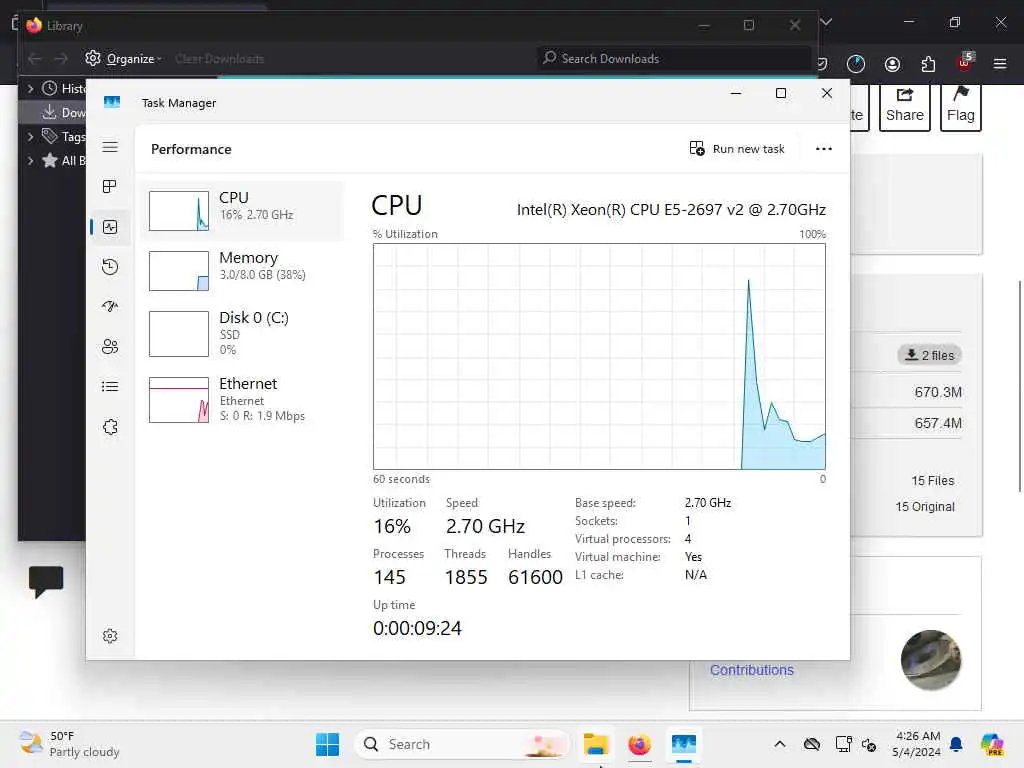1024x768 pixels.
Task: Click the Share button on the webpage
Action: 904,106
